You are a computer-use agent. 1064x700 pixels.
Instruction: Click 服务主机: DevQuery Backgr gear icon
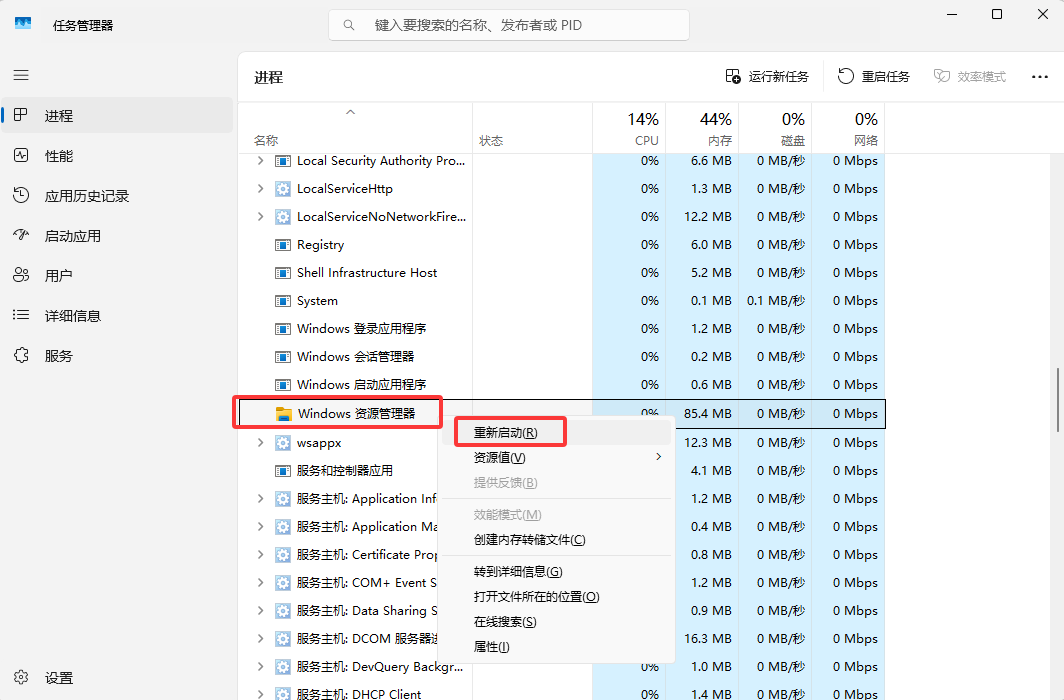[282, 667]
